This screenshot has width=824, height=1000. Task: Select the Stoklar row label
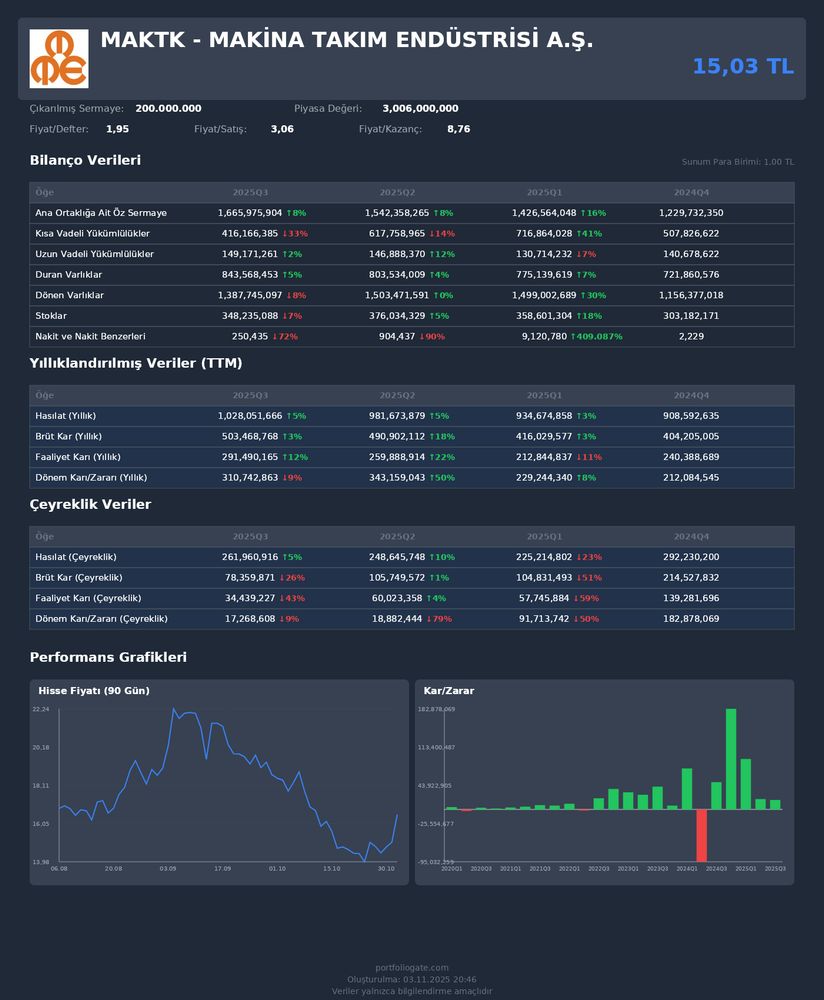coord(51,316)
